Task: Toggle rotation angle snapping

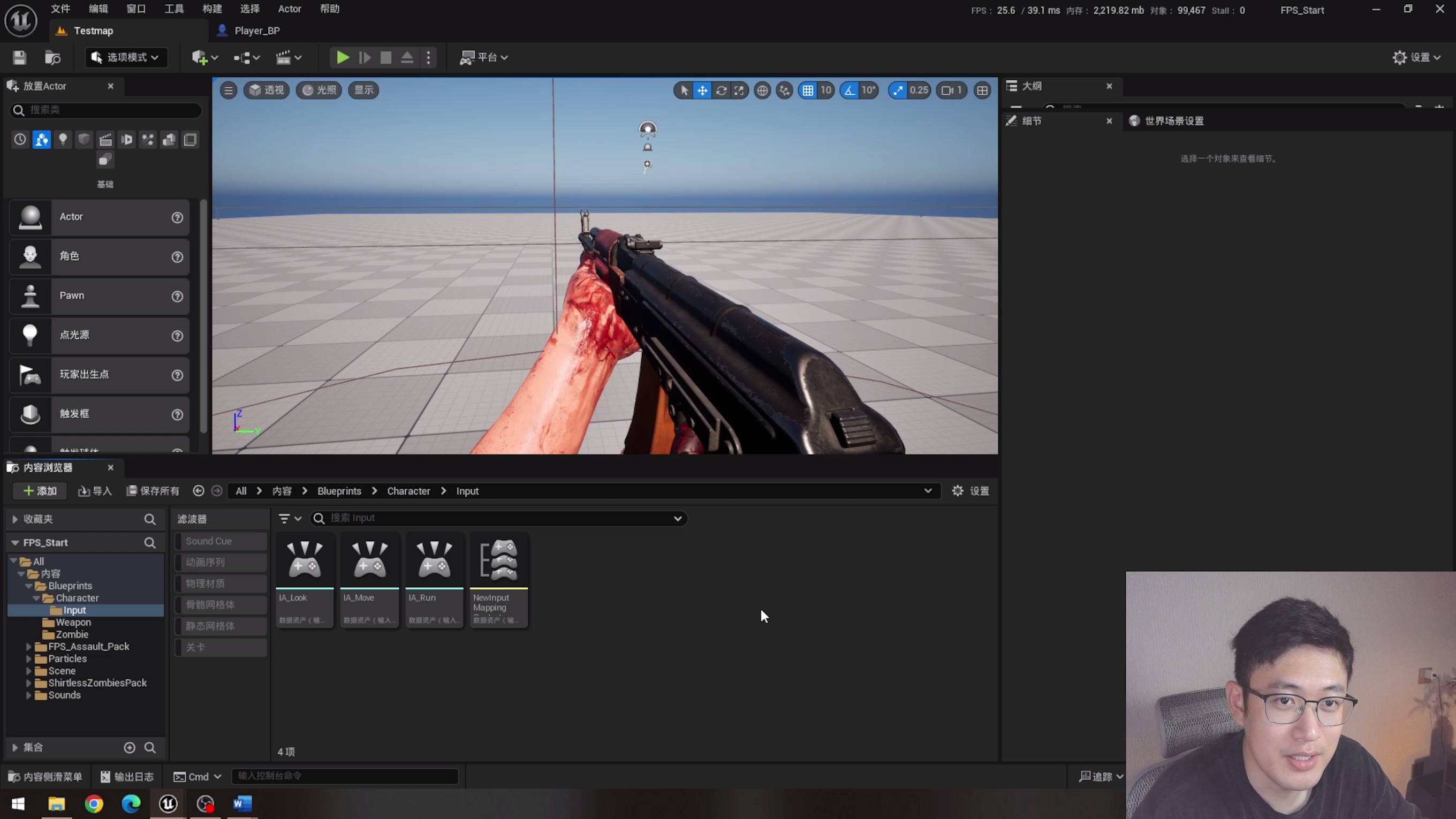Action: [x=850, y=90]
